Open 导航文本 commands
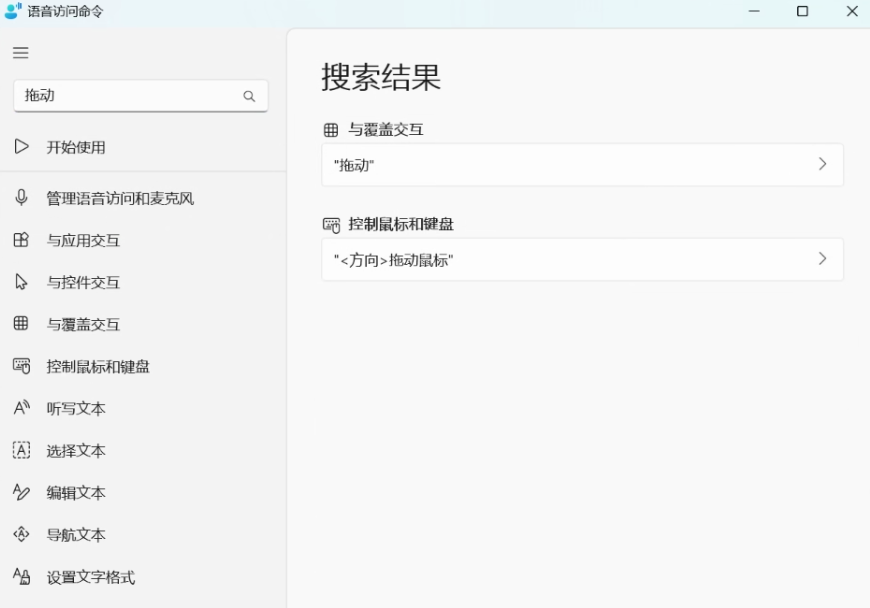Image resolution: width=870 pixels, height=608 pixels. 143,535
